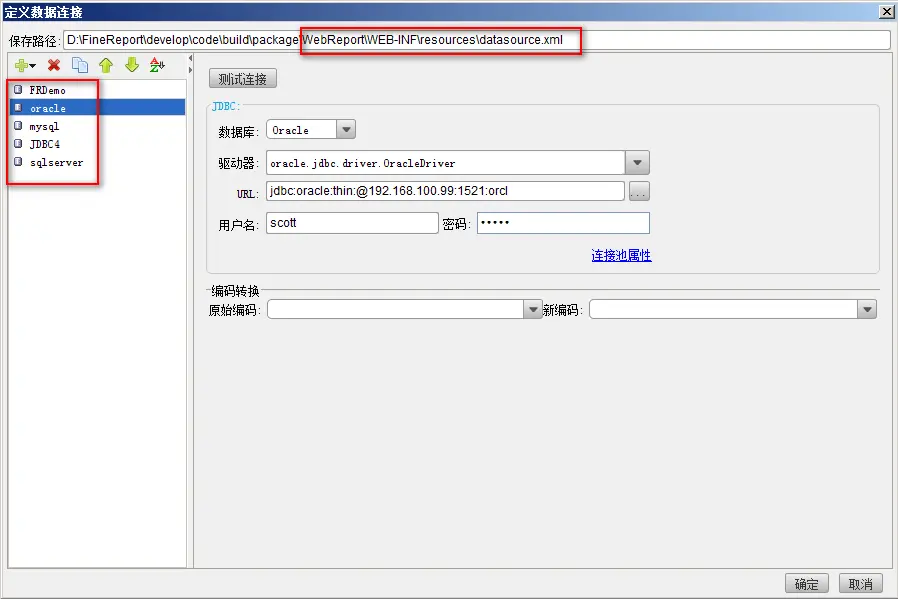Click the mysql database icon

point(18,125)
